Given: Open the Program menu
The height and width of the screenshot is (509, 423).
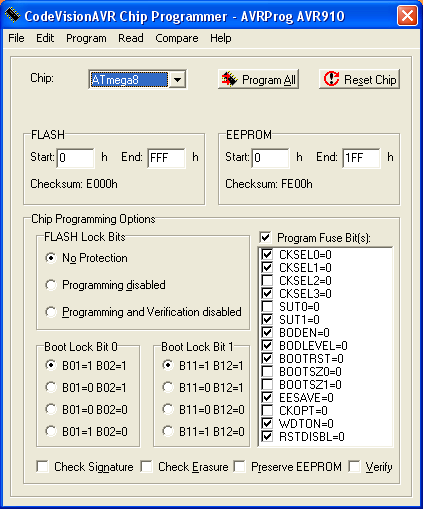Looking at the screenshot, I should pos(86,38).
